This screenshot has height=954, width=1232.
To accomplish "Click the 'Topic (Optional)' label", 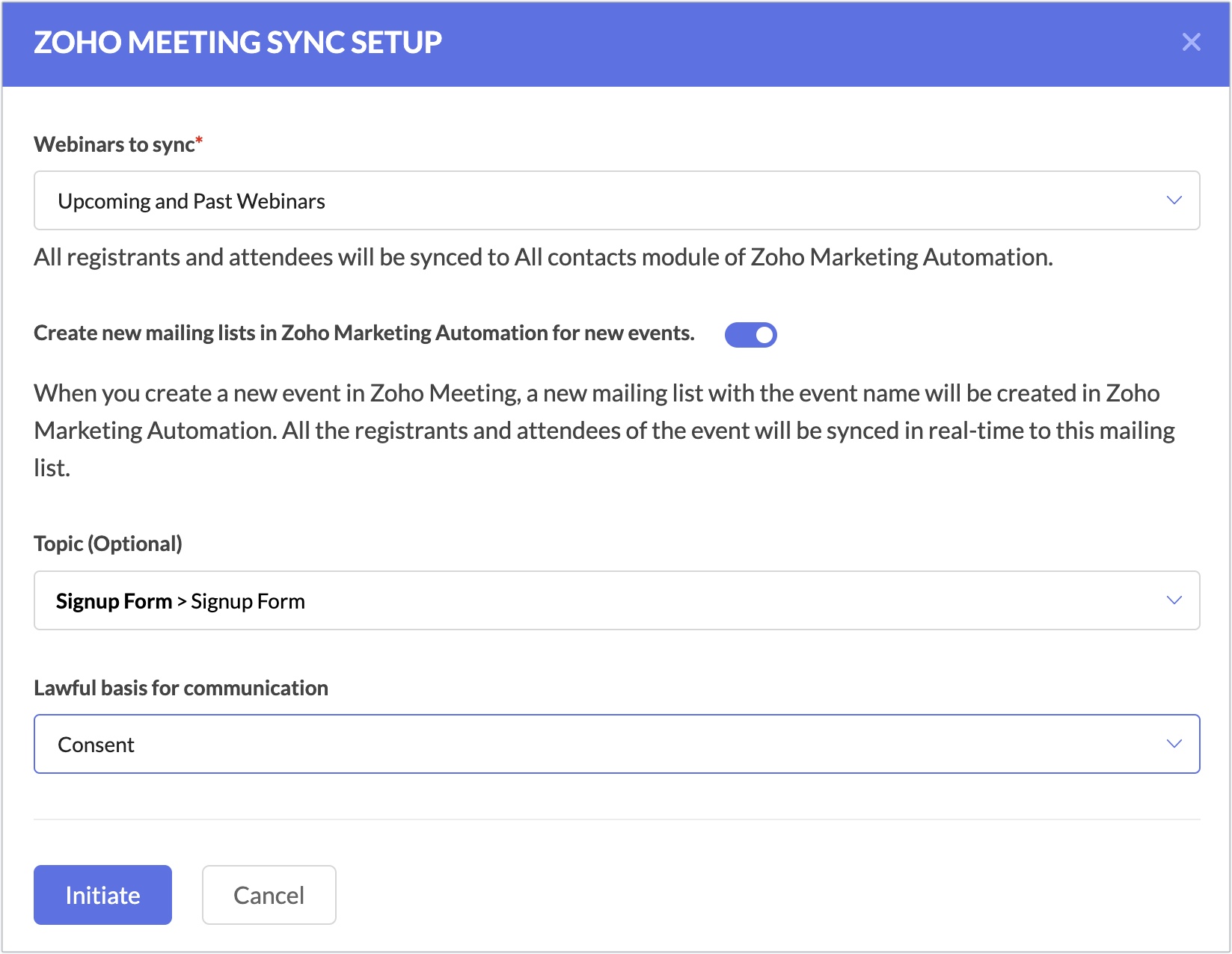I will [108, 544].
